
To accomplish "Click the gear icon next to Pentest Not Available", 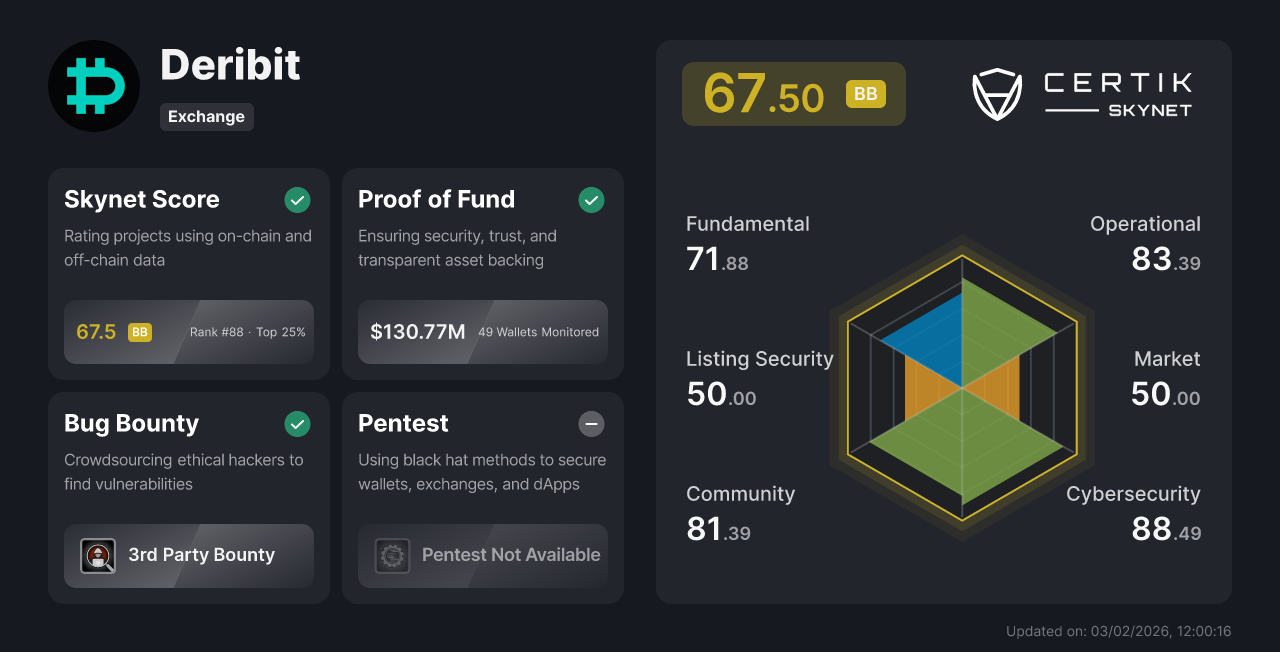I will pos(392,556).
